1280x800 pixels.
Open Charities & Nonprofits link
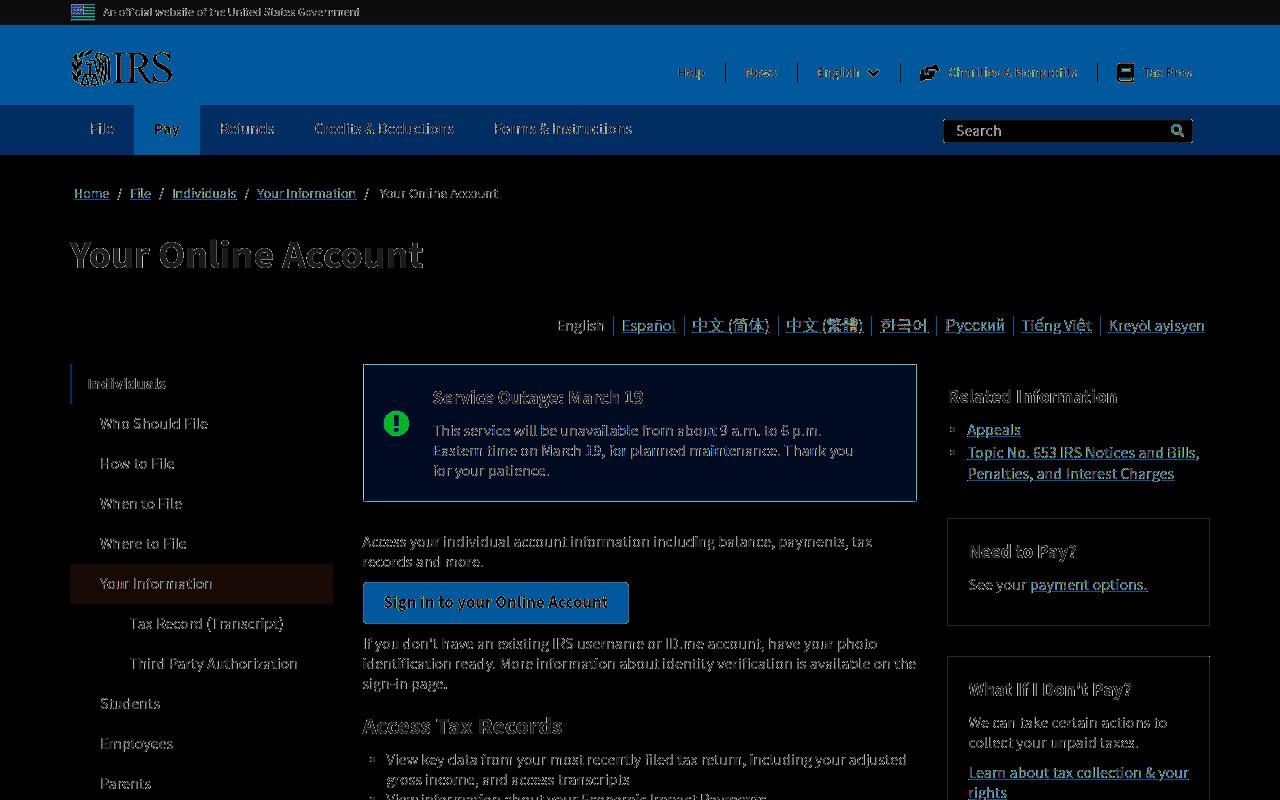(x=1013, y=72)
